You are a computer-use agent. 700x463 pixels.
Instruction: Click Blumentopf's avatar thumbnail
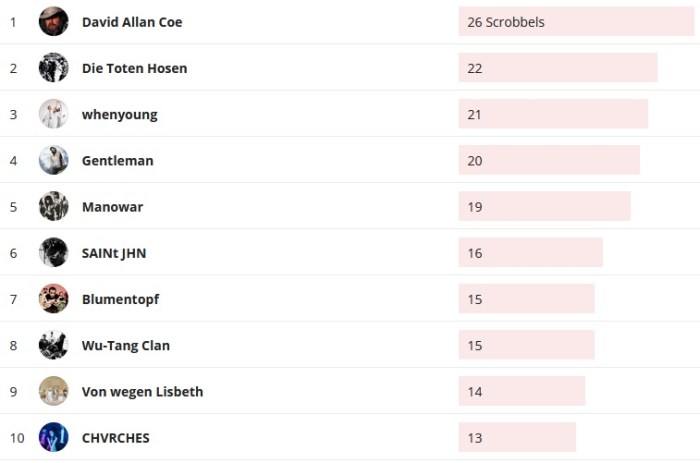(x=54, y=299)
